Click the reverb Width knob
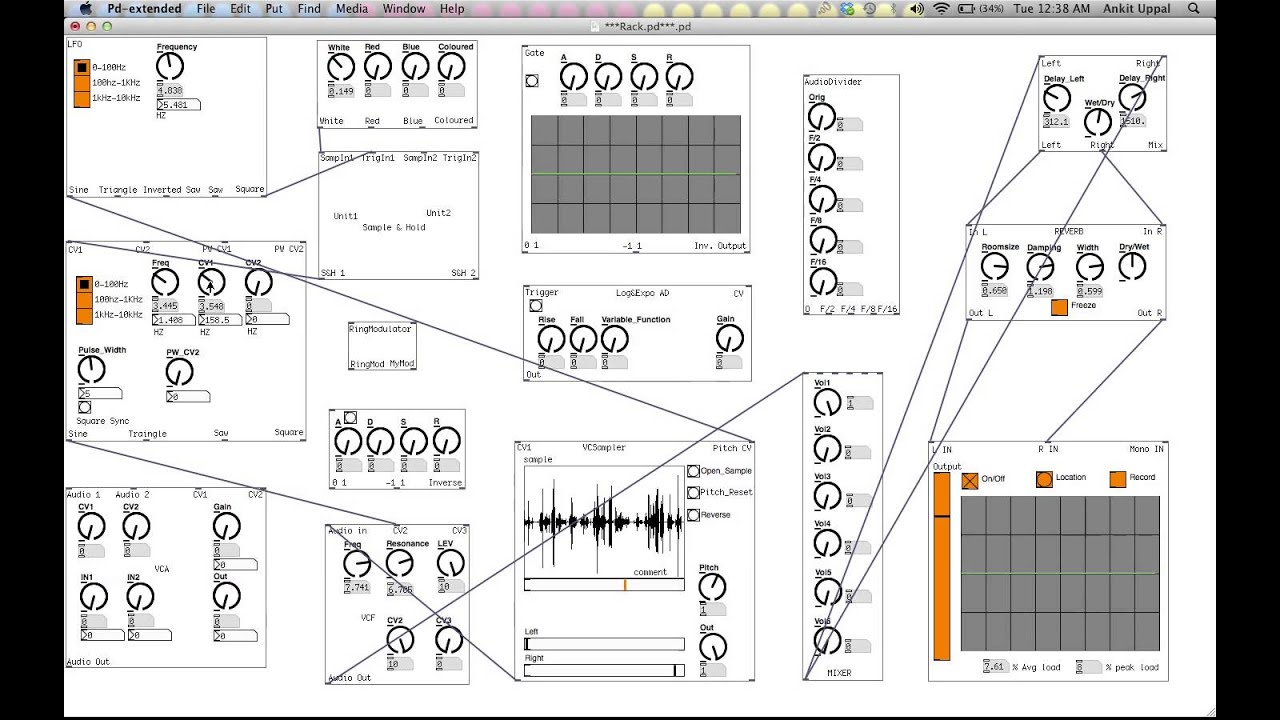 point(1089,266)
